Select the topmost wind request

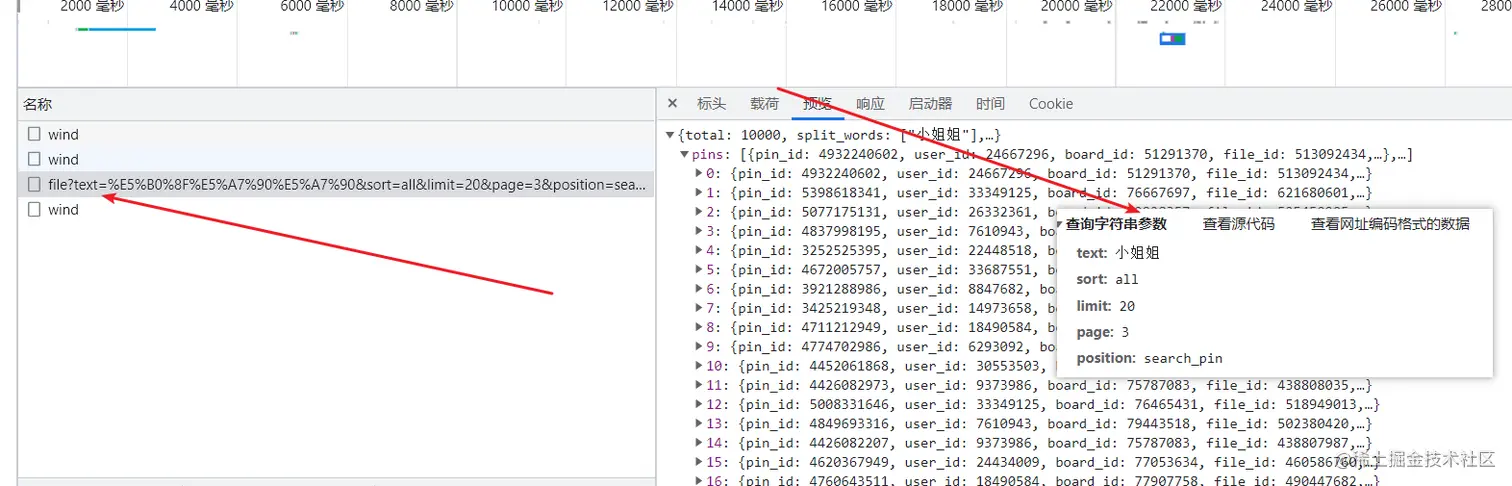tap(336, 134)
